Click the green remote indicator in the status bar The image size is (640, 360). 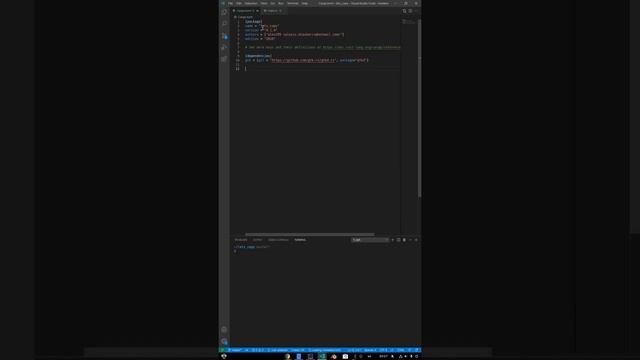click(221, 350)
